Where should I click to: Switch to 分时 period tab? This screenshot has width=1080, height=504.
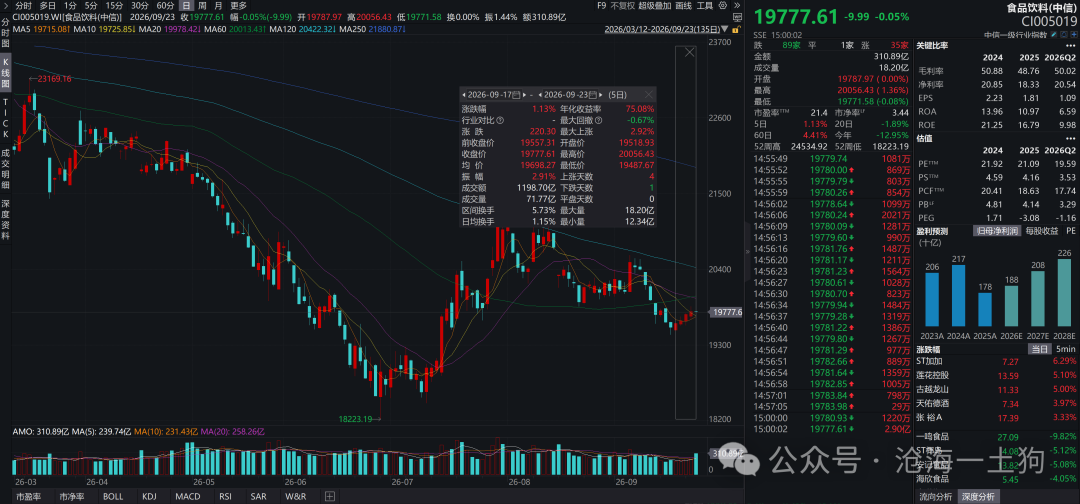pyautogui.click(x=23, y=6)
